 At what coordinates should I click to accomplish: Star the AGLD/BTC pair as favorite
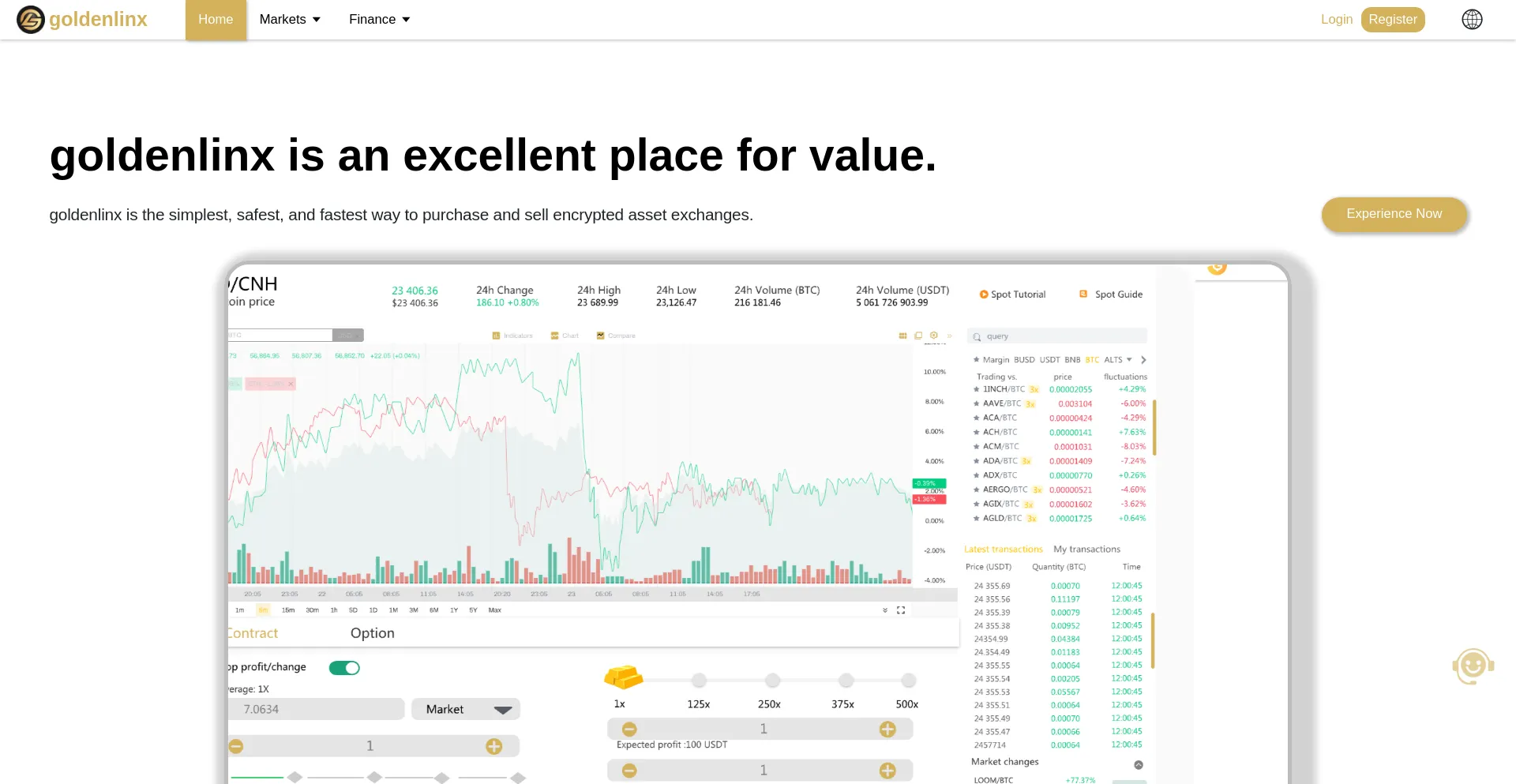pyautogui.click(x=976, y=519)
